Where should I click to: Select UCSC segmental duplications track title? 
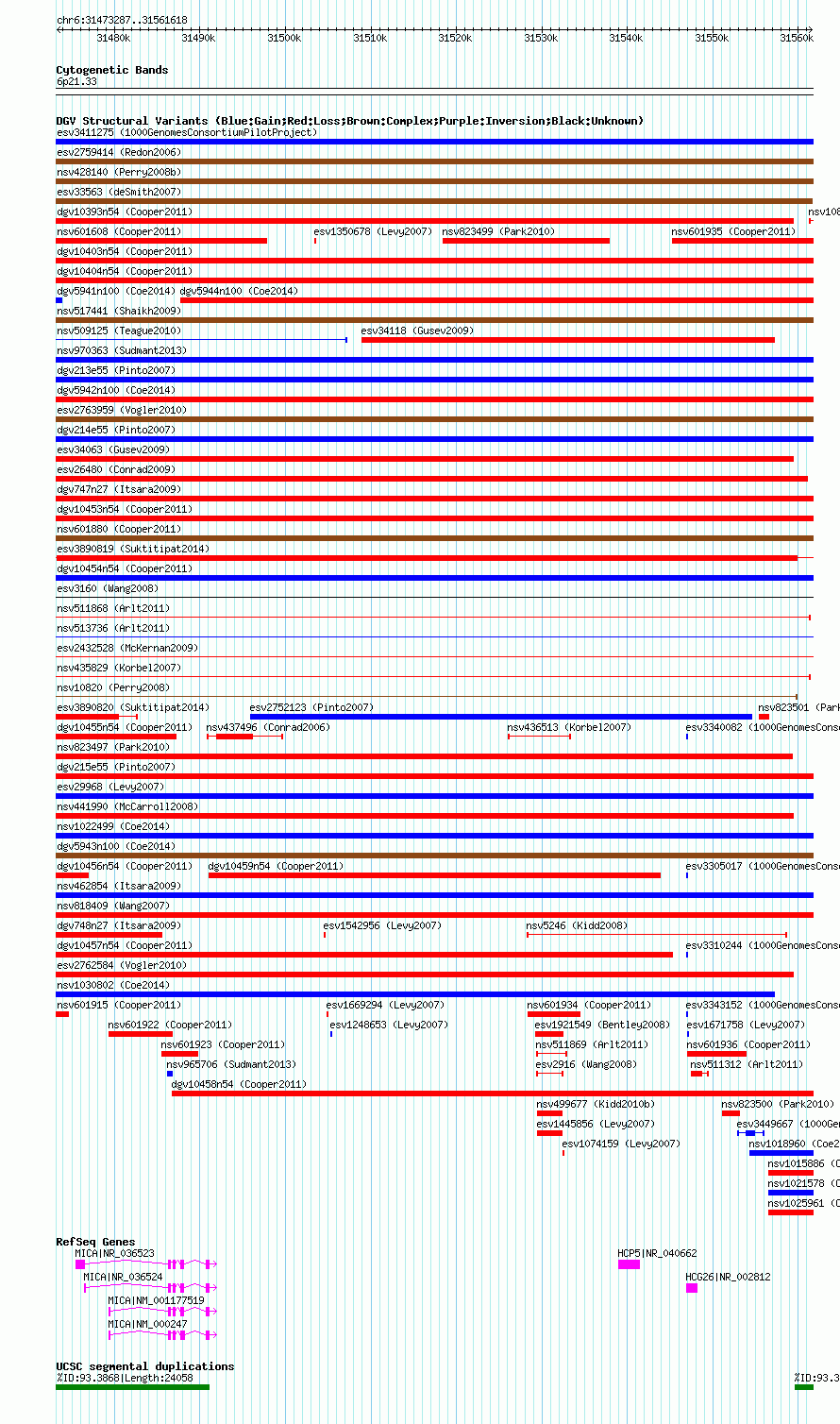(x=145, y=1366)
